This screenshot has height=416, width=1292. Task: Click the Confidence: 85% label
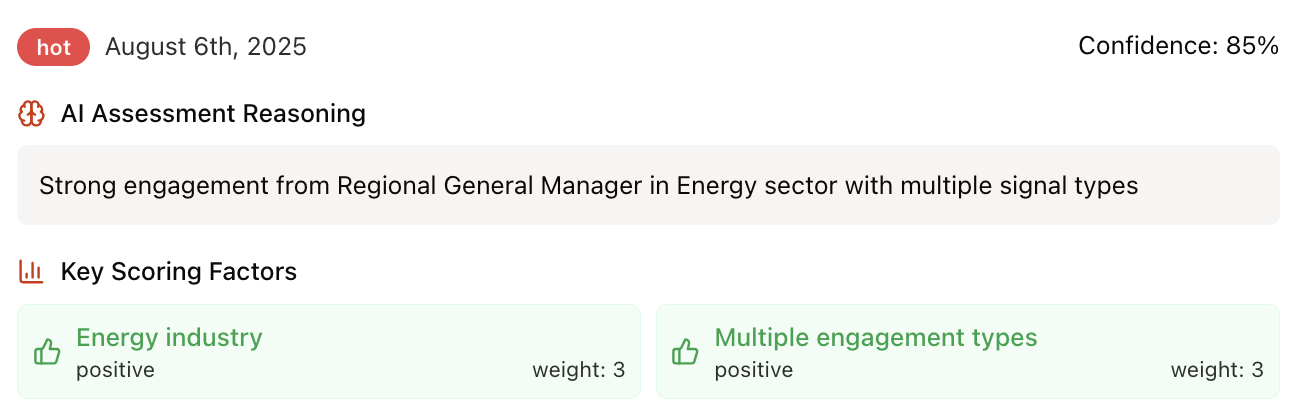(x=1178, y=46)
